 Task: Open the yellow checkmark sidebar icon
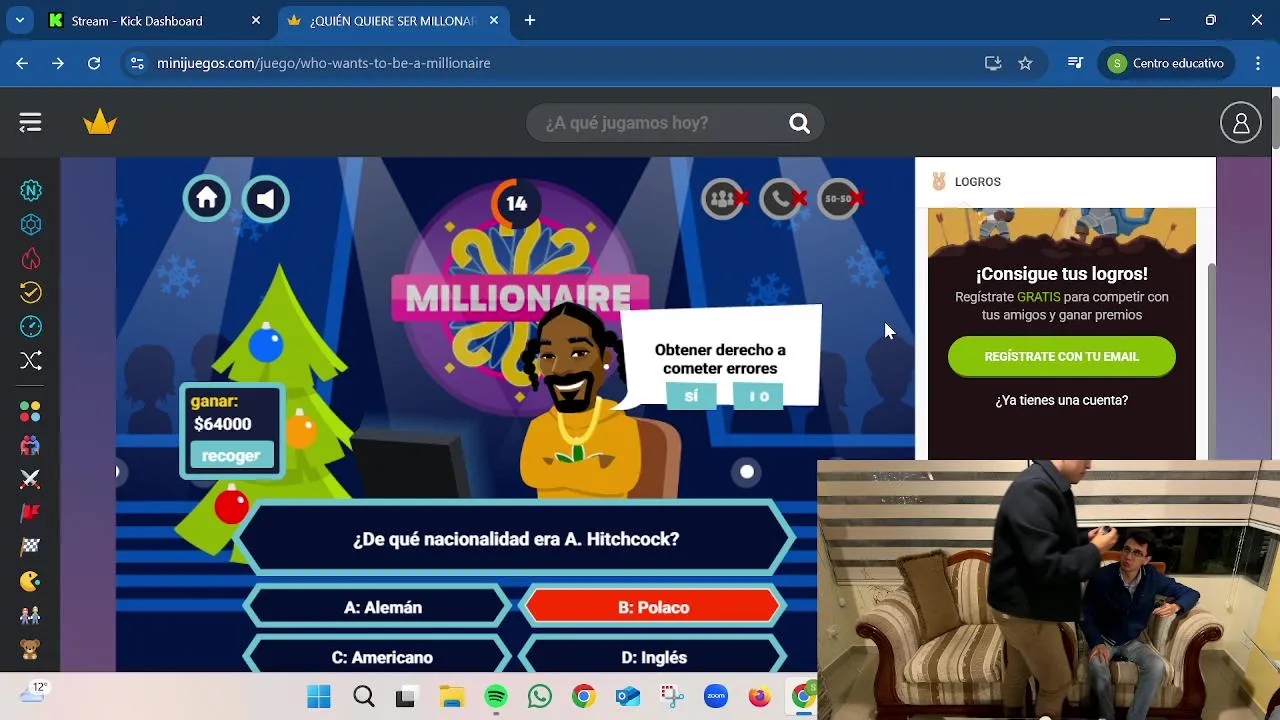tap(31, 292)
